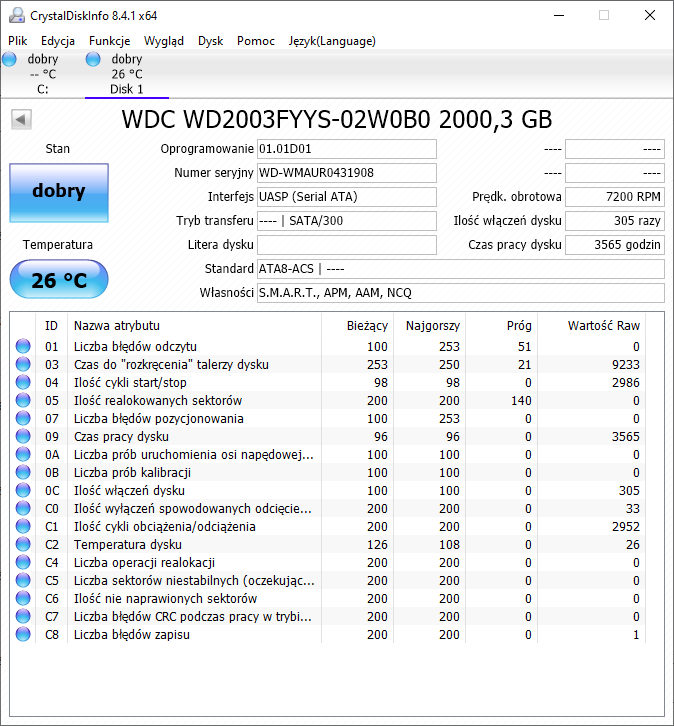
Task: Click status icon for attribute 07
Action: 23,419
